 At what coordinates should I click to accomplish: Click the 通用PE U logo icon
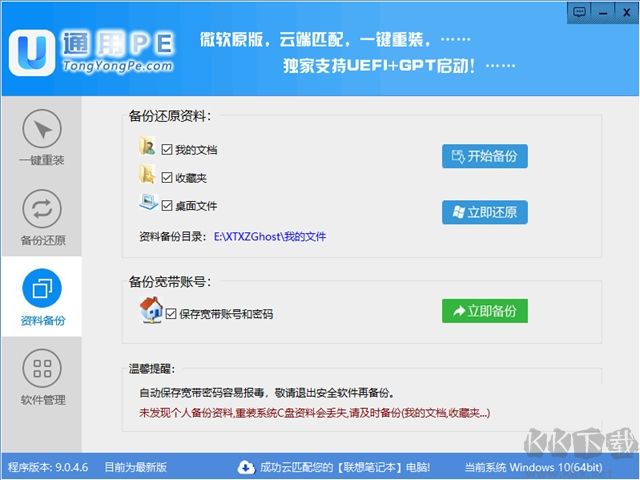coord(32,53)
